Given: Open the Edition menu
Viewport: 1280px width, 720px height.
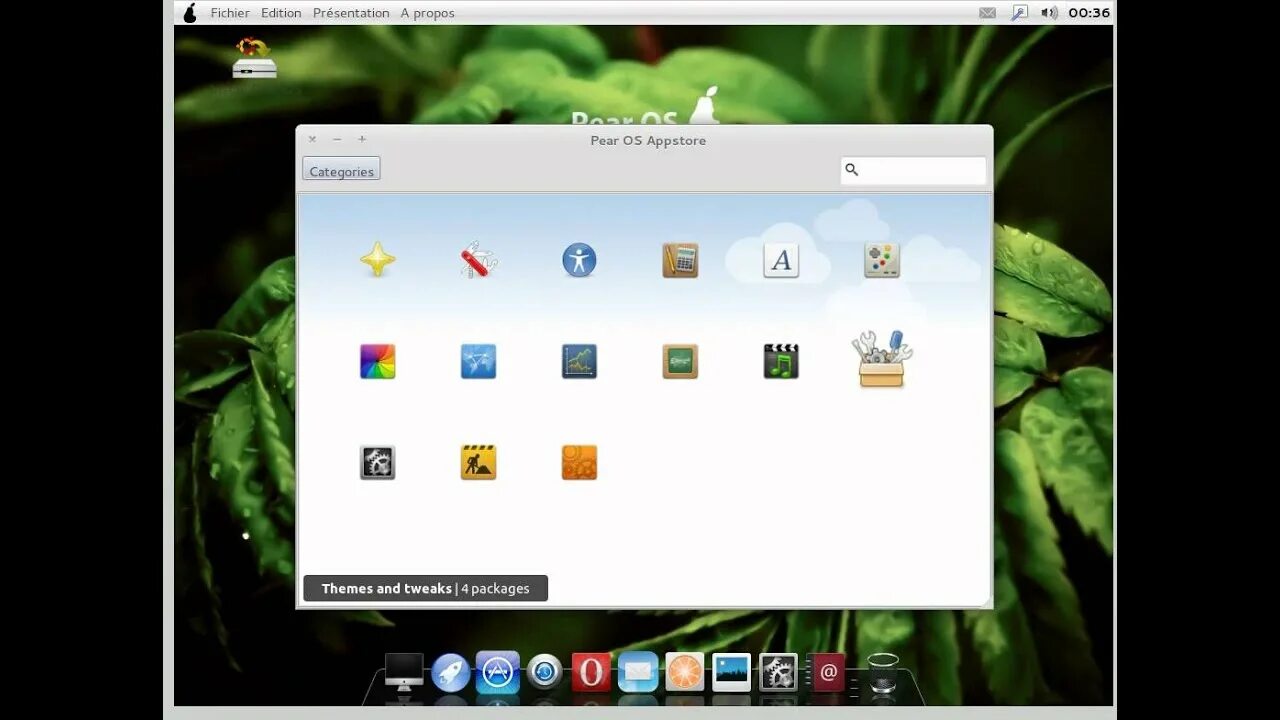Looking at the screenshot, I should point(281,13).
